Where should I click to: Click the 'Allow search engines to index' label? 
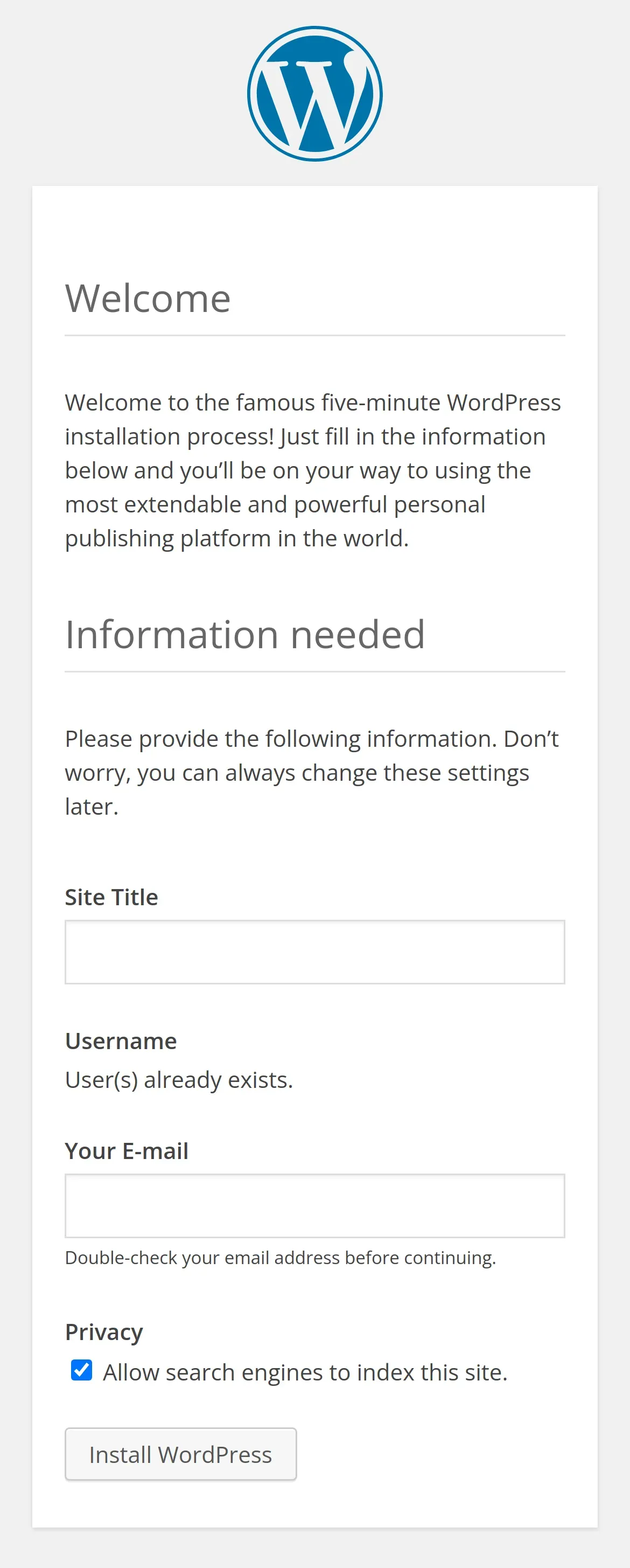(x=305, y=1372)
